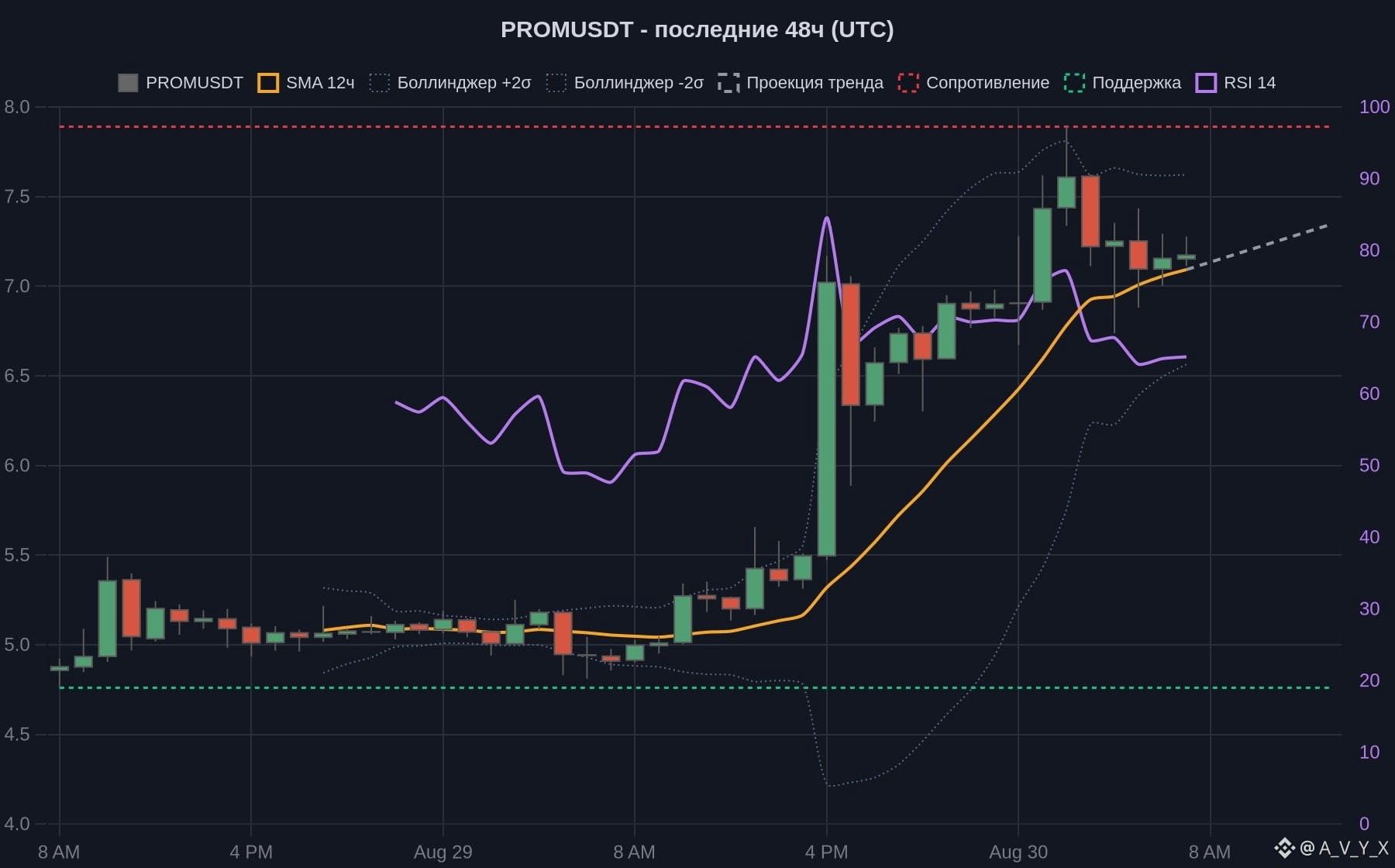Click the 70 value on RSI axis
This screenshot has height=868, width=1395.
click(x=1369, y=322)
